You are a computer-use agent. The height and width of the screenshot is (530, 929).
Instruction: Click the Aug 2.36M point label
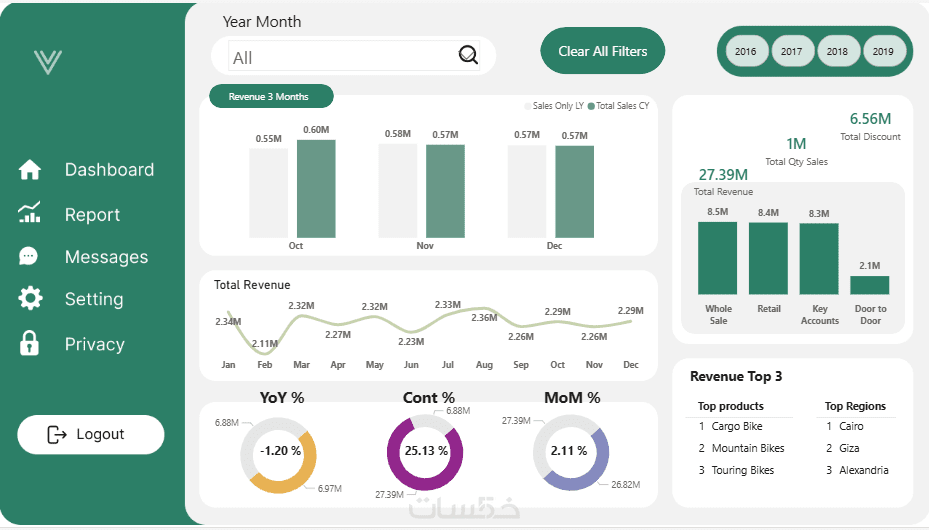(484, 318)
